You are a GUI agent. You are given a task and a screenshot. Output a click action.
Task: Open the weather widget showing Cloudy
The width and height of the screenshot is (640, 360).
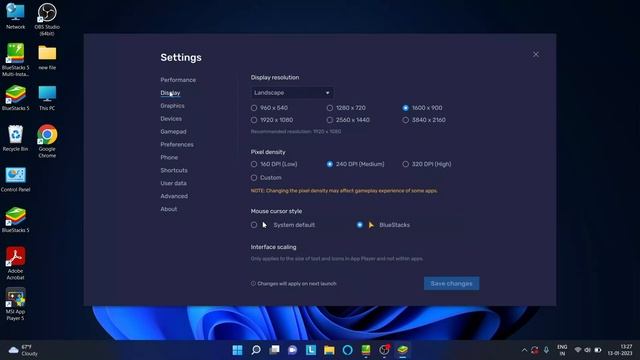(x=23, y=350)
